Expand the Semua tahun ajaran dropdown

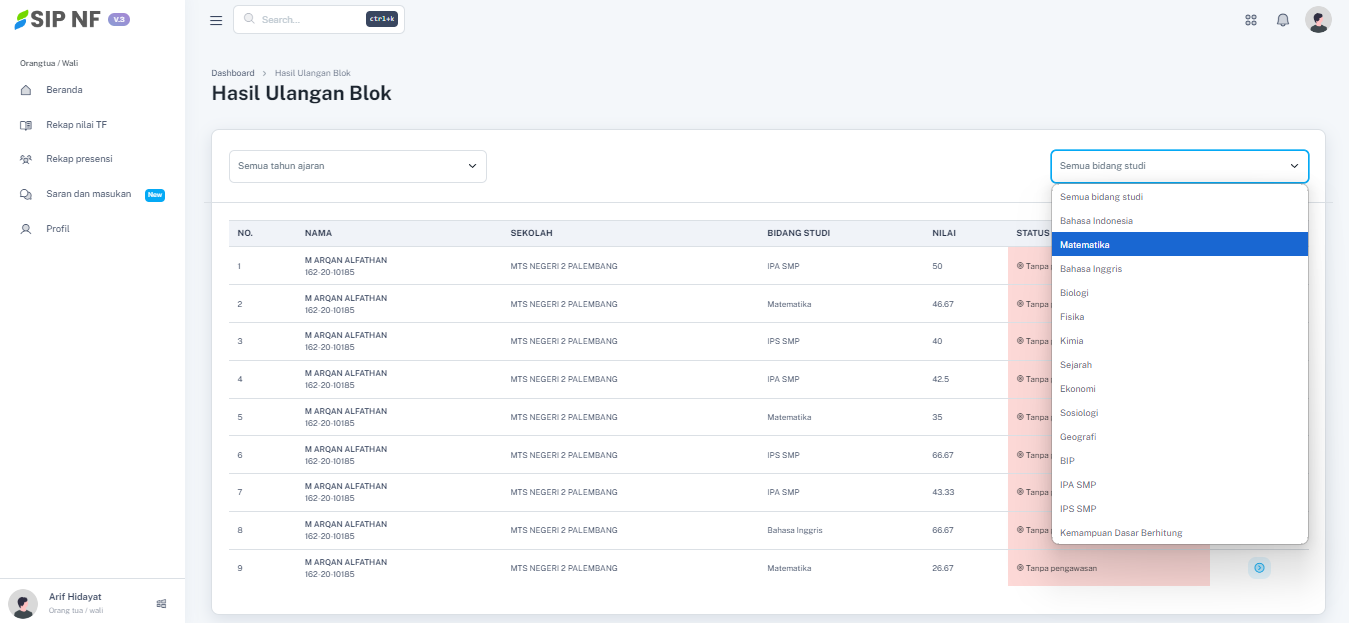click(x=357, y=166)
